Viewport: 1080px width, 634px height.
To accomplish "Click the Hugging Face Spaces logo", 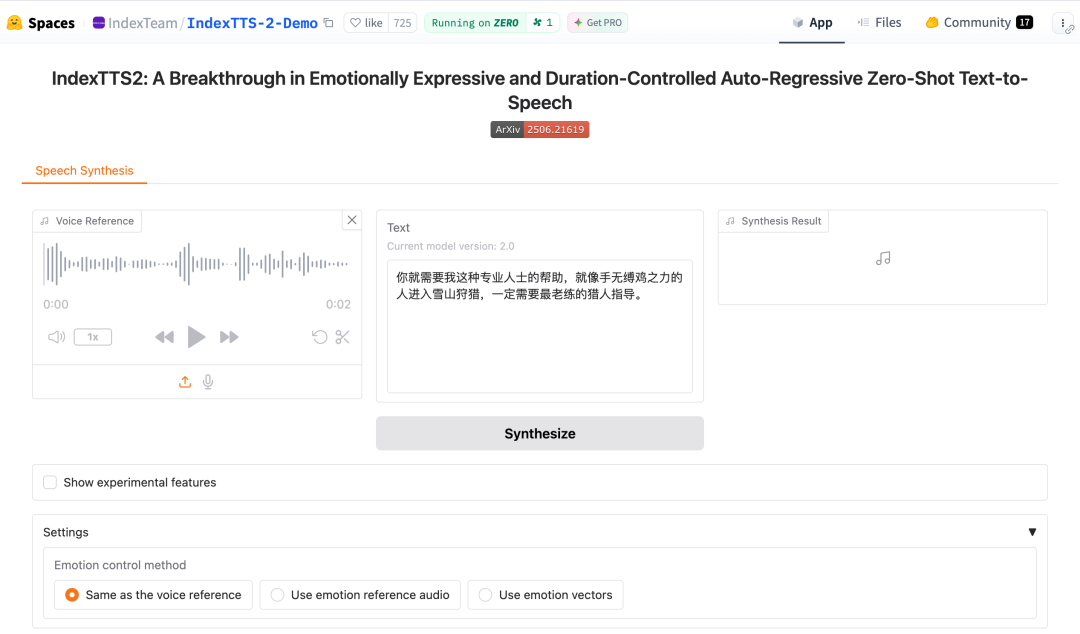I will [x=41, y=23].
